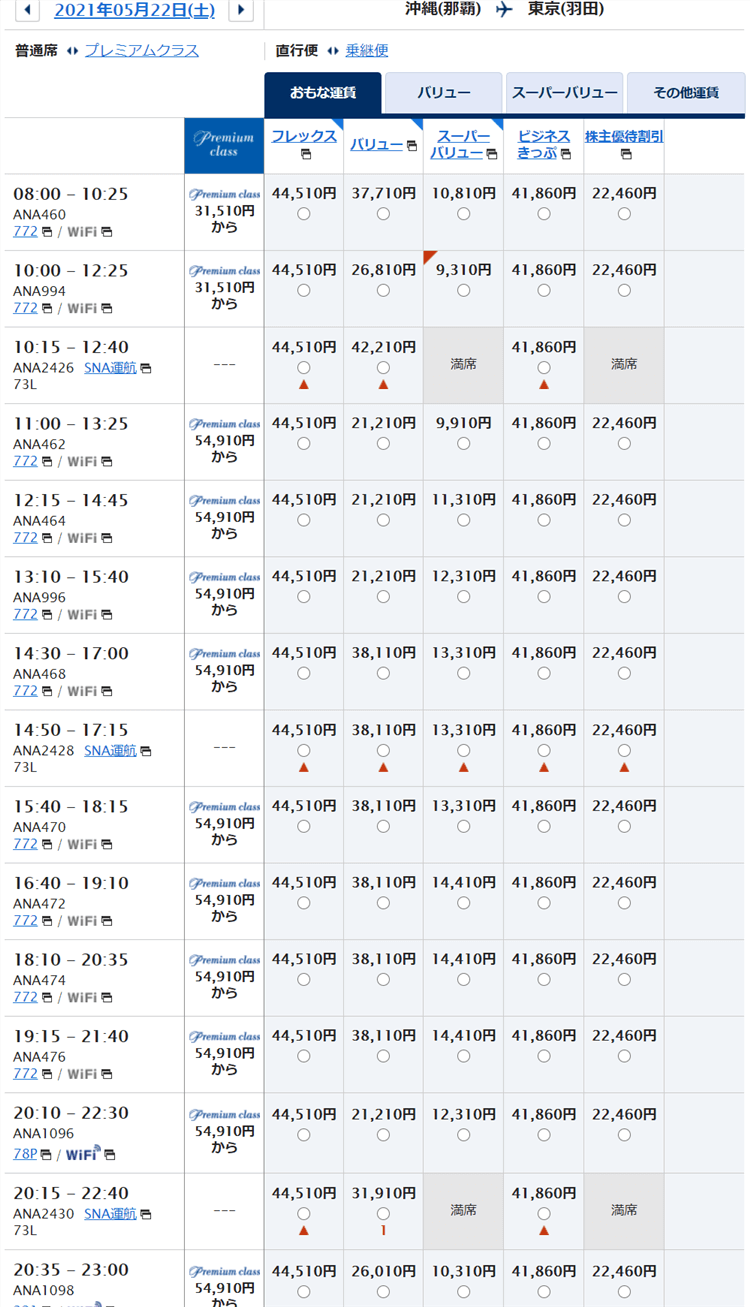
Task: Switch to the バリュー fare tab
Action: (443, 93)
